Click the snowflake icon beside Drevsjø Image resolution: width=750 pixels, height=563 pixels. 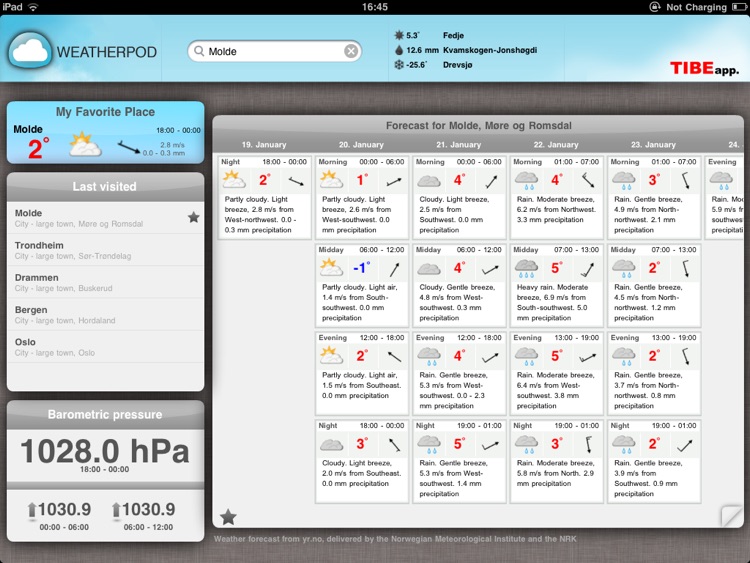click(x=399, y=64)
